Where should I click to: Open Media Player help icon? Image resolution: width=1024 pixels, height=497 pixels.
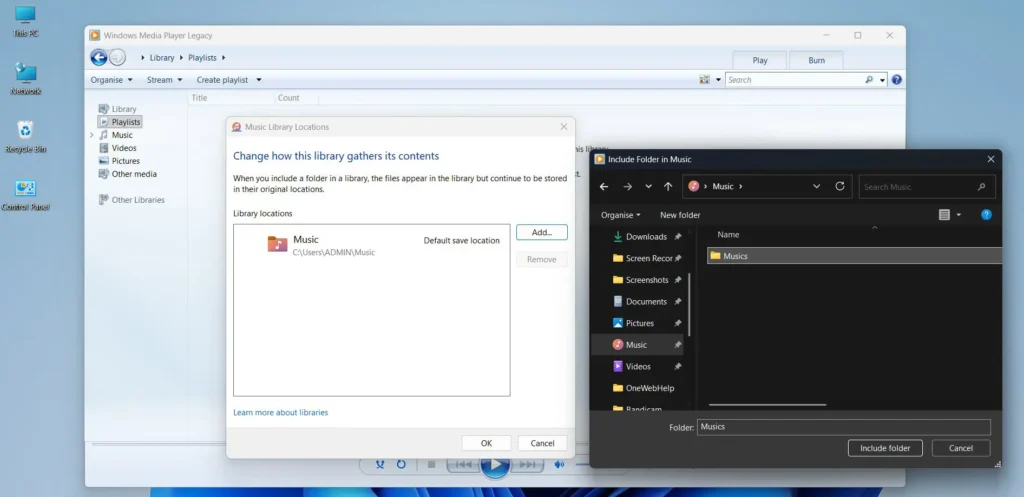point(897,80)
